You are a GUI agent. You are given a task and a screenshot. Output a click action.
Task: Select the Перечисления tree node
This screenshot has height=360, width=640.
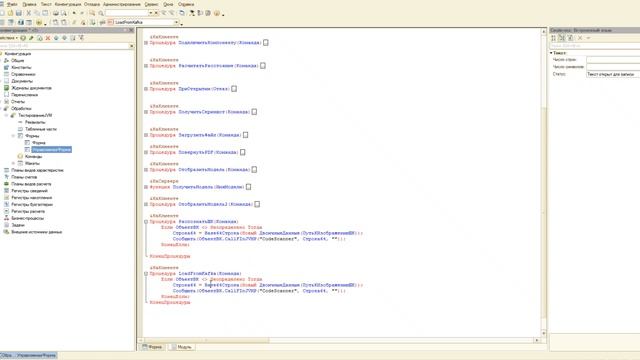pos(24,95)
